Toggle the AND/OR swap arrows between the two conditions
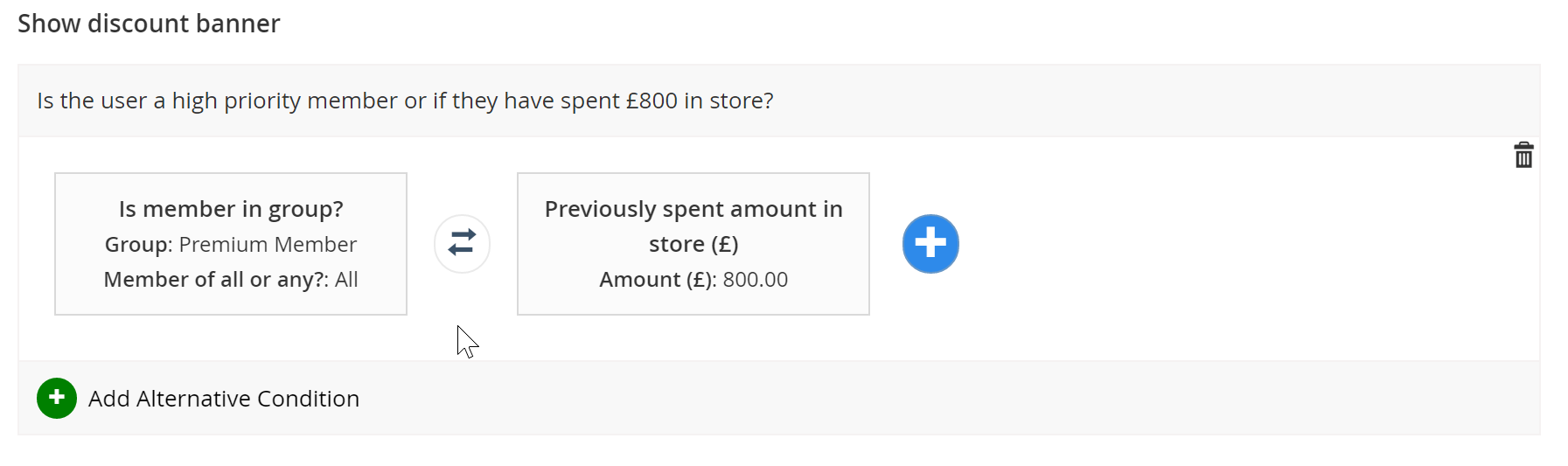Image resolution: width=1568 pixels, height=466 pixels. [x=462, y=244]
